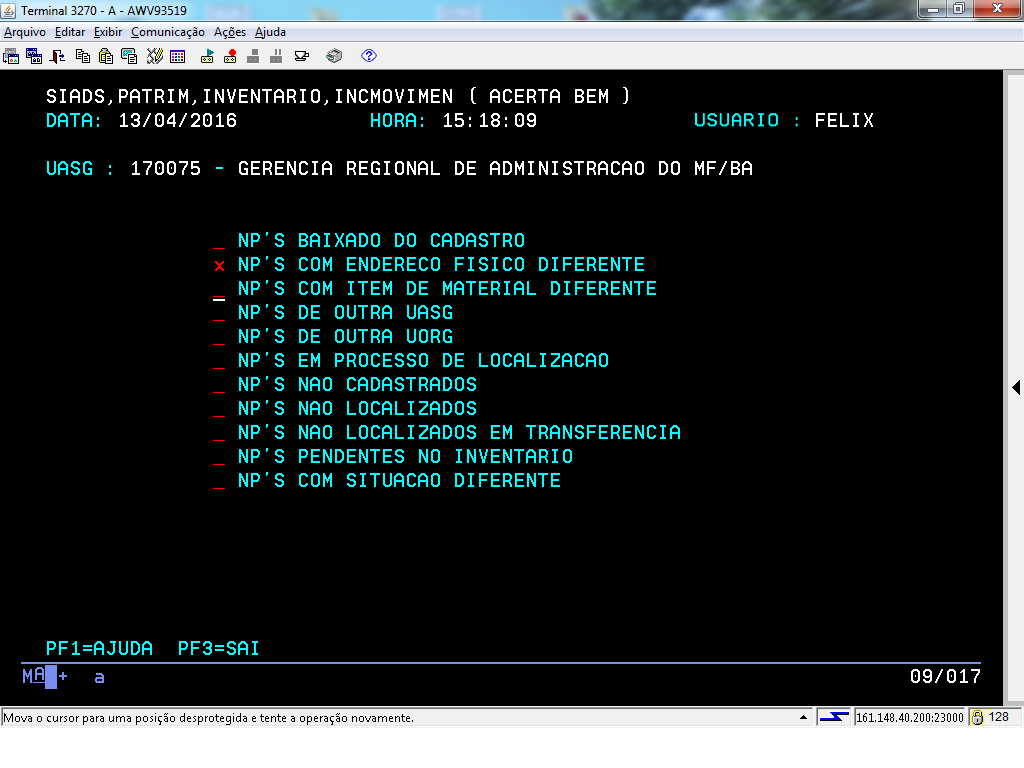Maximize the Terminal 3270 window

tap(959, 8)
